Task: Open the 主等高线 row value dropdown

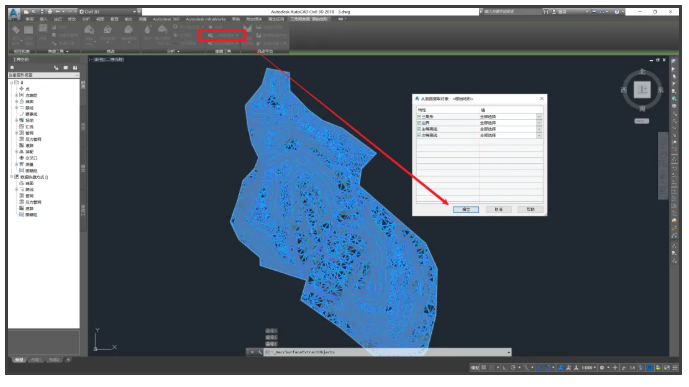Action: tap(539, 129)
